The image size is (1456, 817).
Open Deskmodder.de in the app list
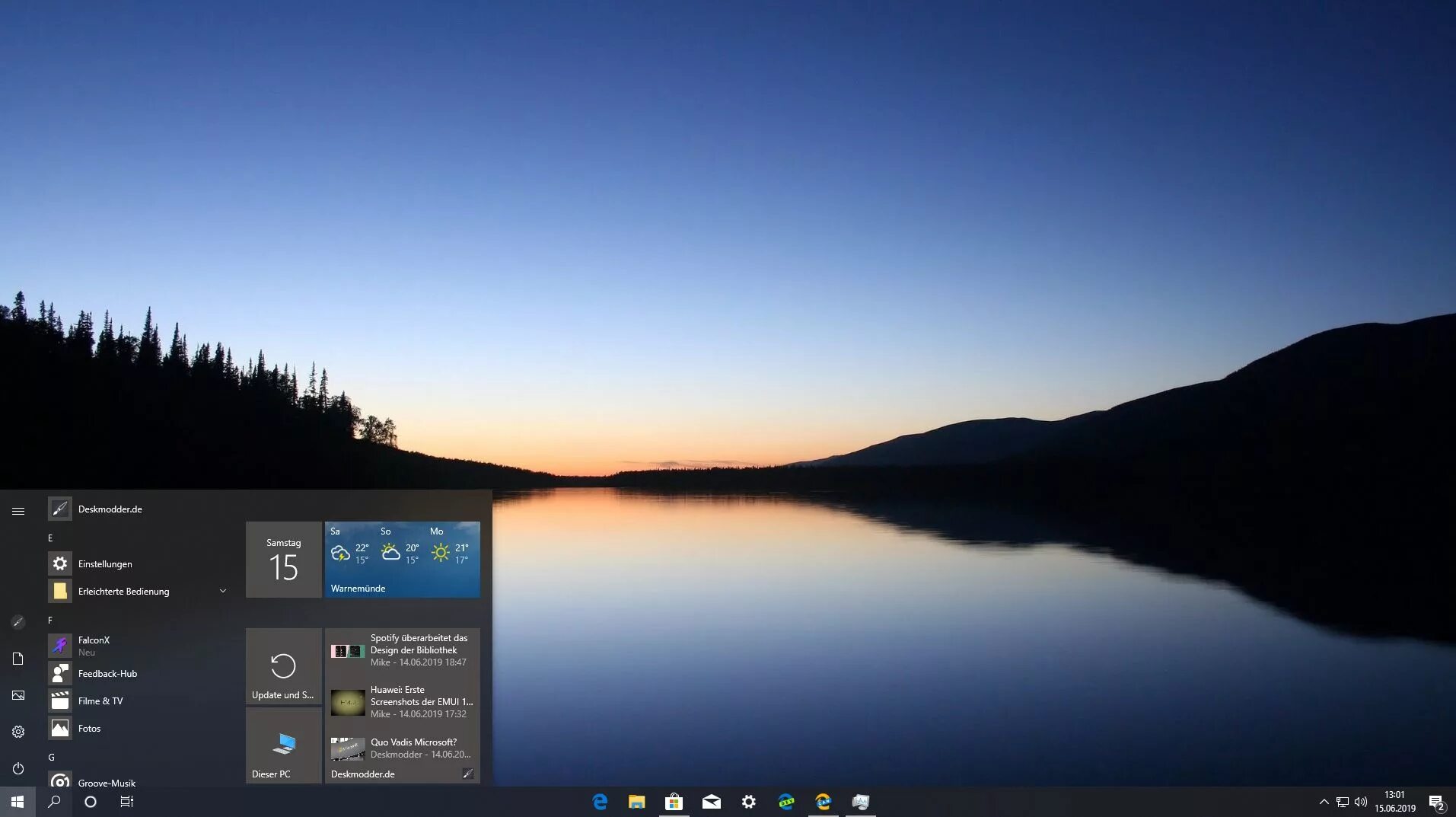(x=139, y=509)
